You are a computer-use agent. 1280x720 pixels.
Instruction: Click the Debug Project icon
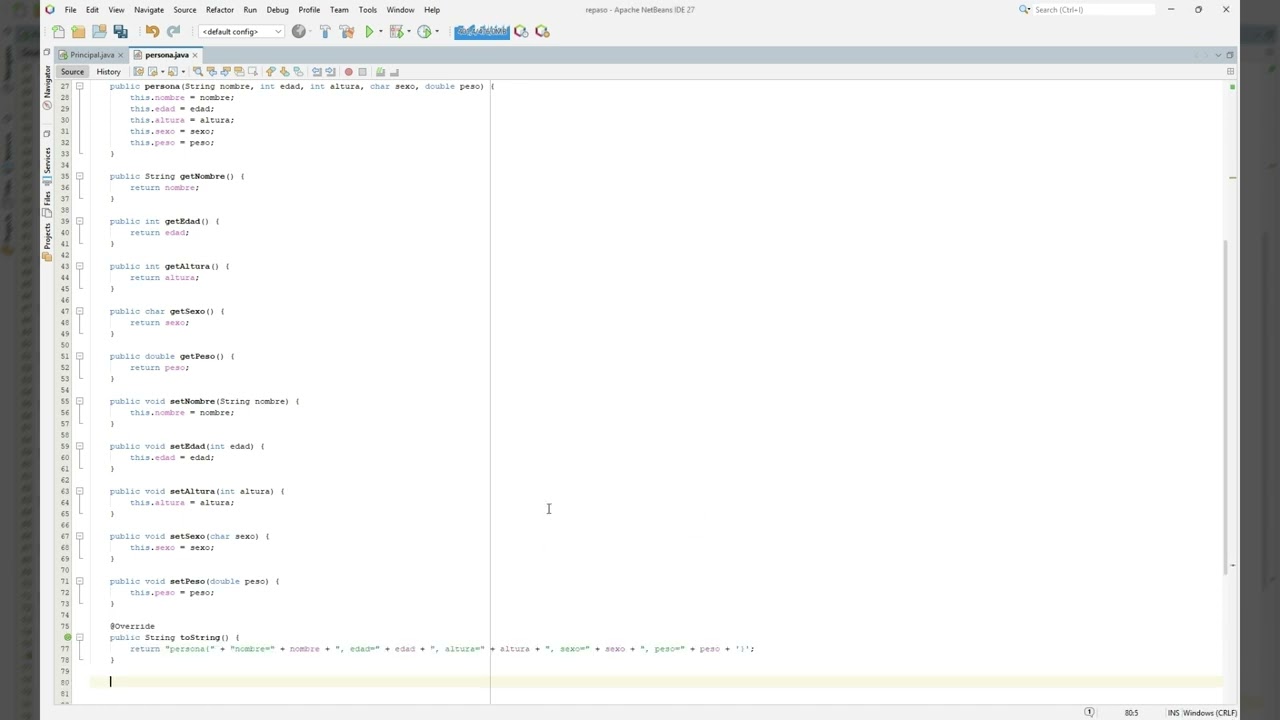(397, 31)
